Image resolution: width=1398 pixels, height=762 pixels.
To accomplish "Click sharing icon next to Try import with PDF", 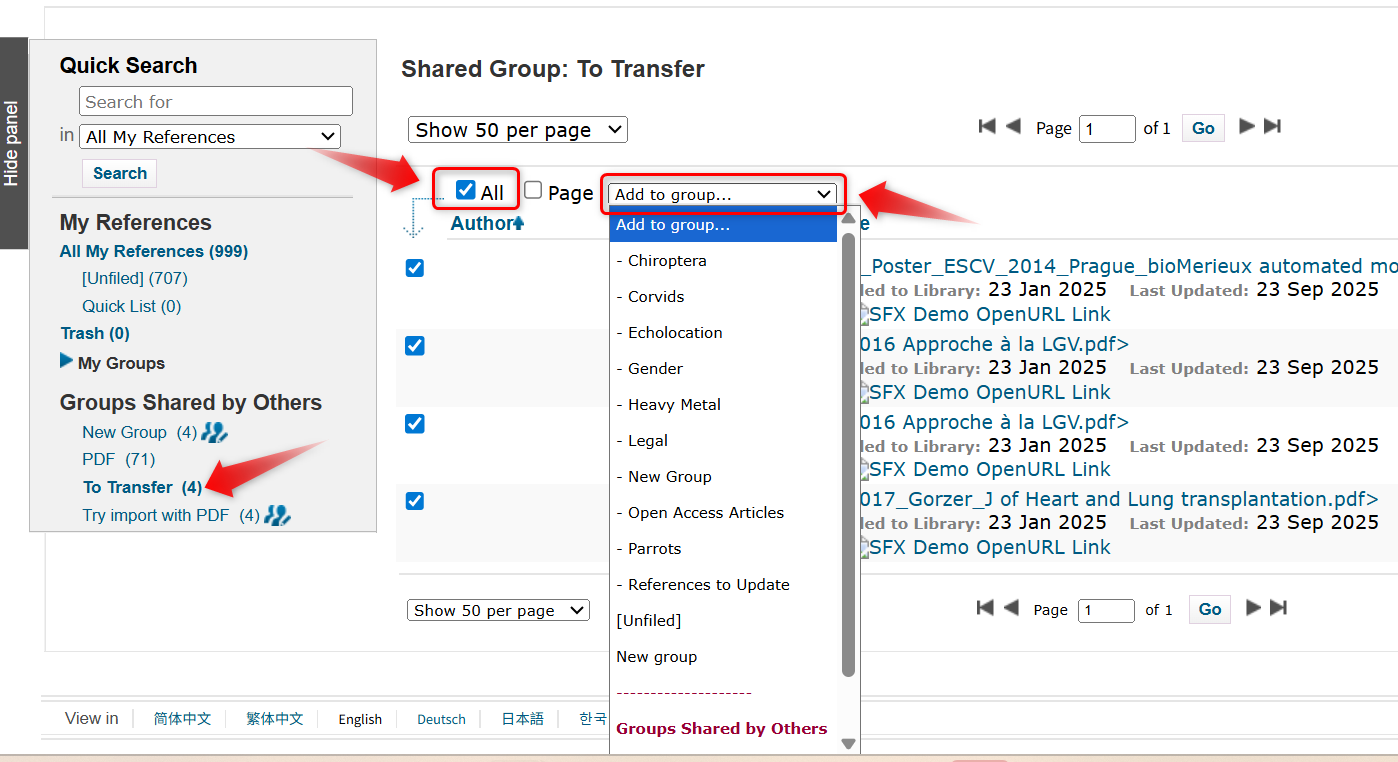I will click(x=277, y=515).
